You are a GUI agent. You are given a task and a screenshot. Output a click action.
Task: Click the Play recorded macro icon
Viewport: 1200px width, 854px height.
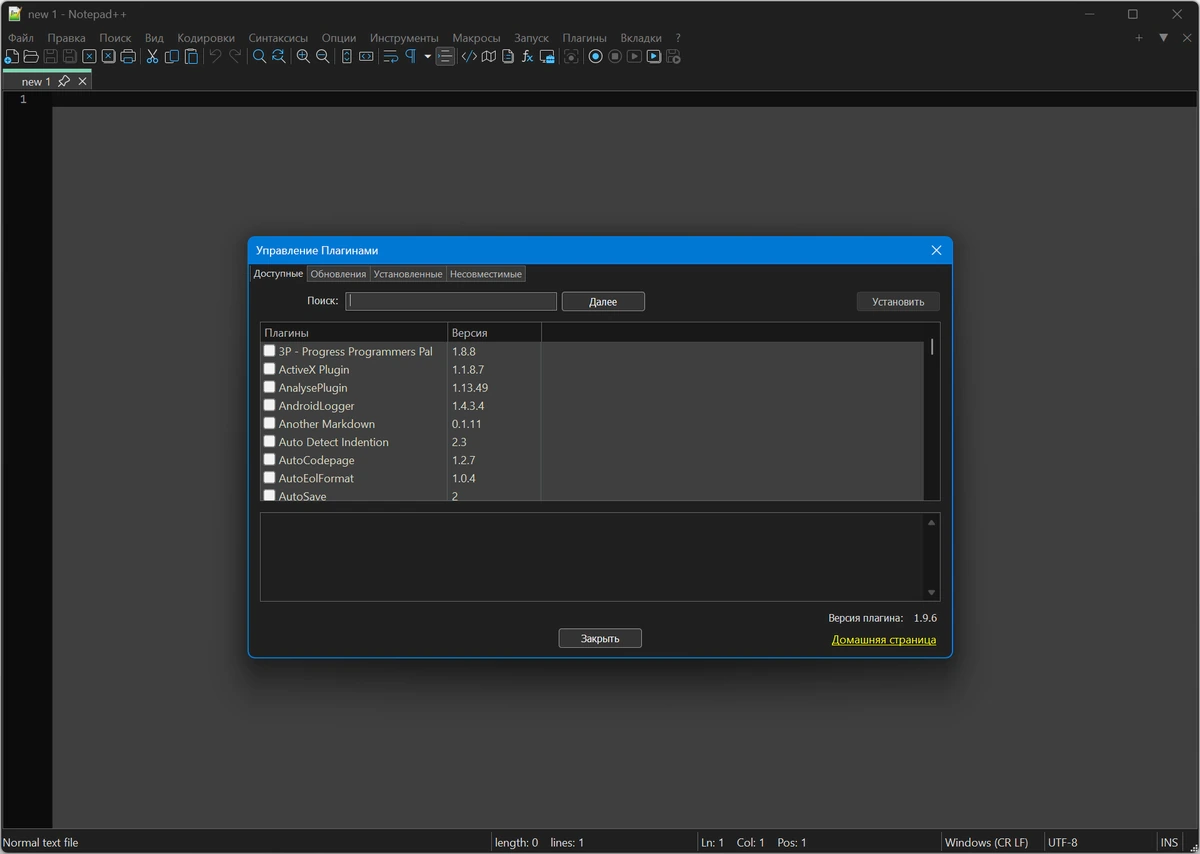click(634, 57)
